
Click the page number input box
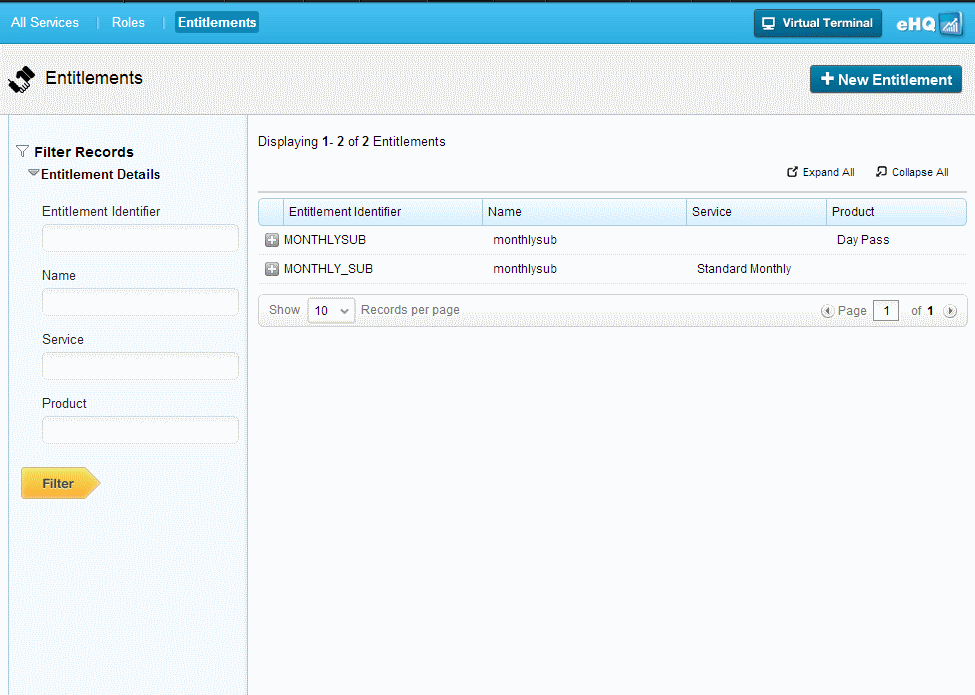point(885,311)
